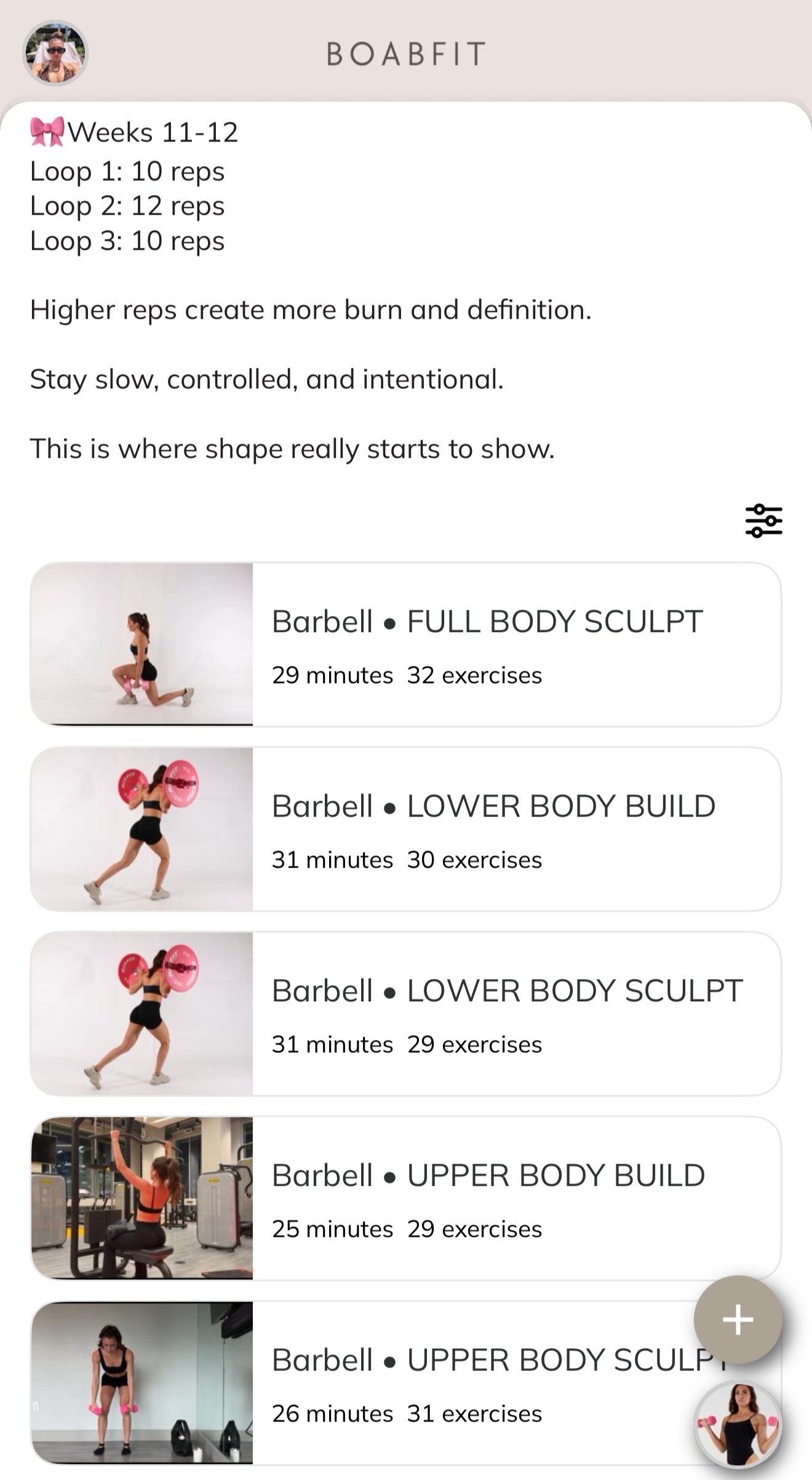Open the Full Body Sculpt lunge thumbnail

click(142, 644)
